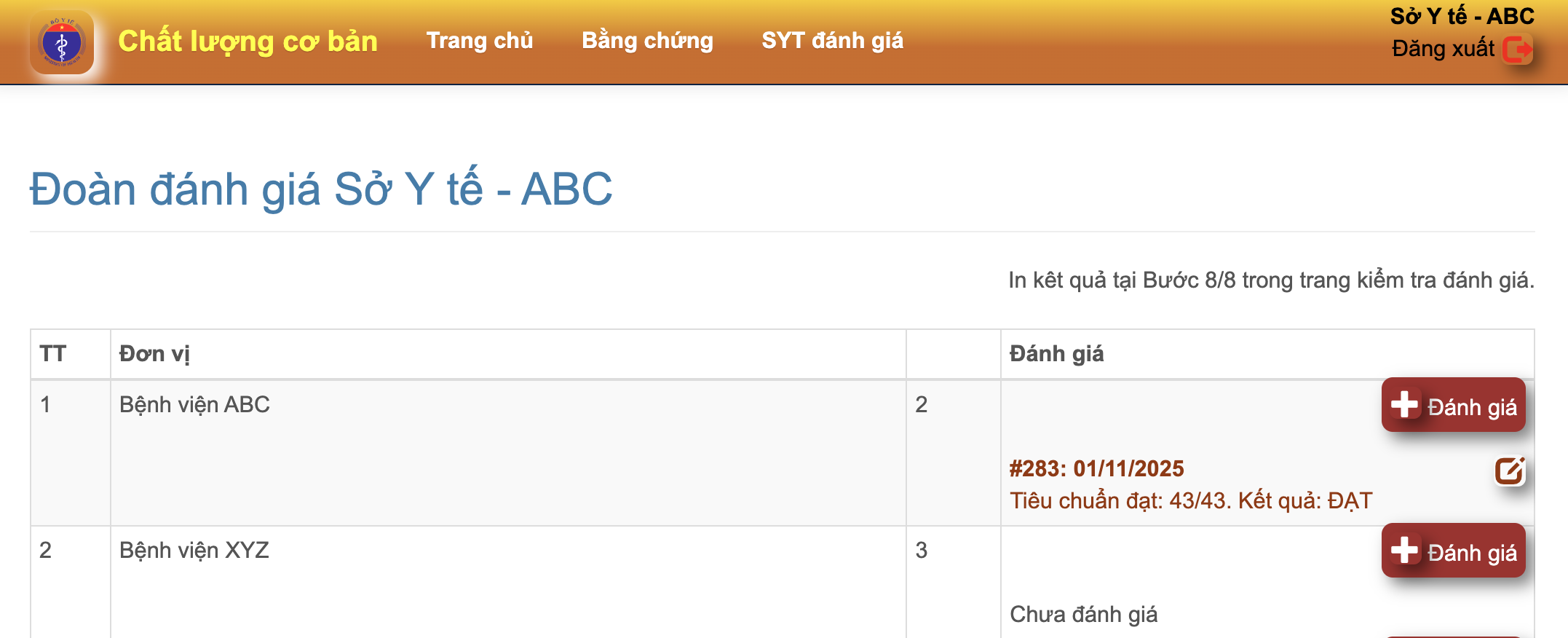The width and height of the screenshot is (1568, 638).
Task: Click the plus icon in Bệnh viện XYZ row
Action: pos(1404,551)
